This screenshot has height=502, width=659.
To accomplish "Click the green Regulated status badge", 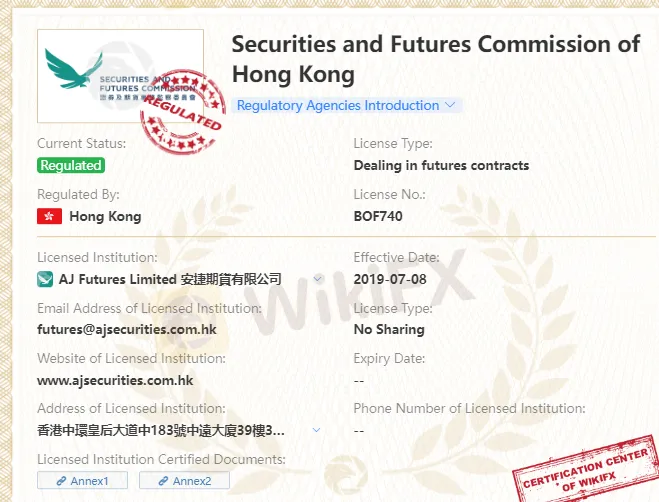I will tap(70, 165).
